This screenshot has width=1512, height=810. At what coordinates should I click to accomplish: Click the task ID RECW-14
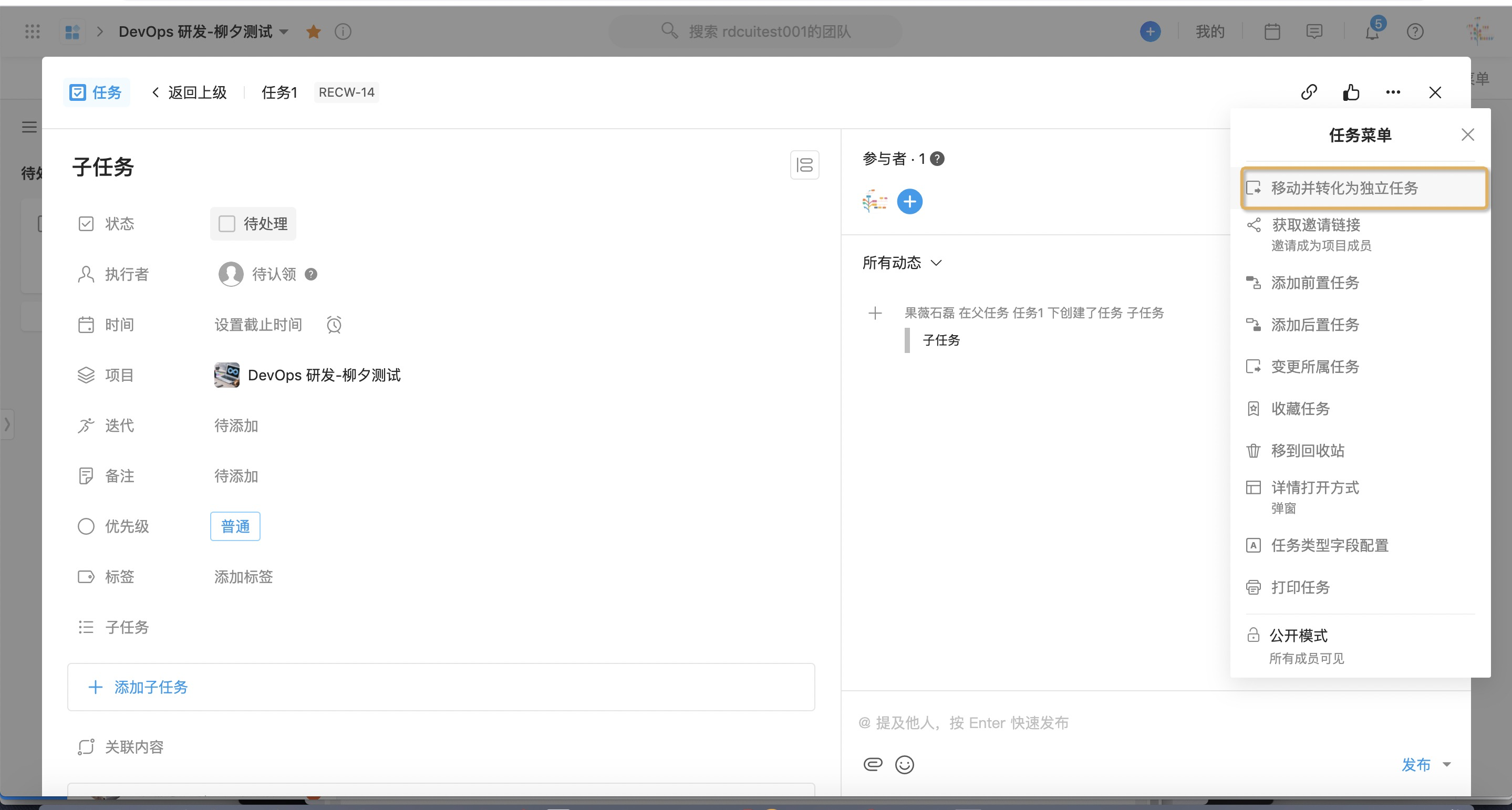click(346, 92)
